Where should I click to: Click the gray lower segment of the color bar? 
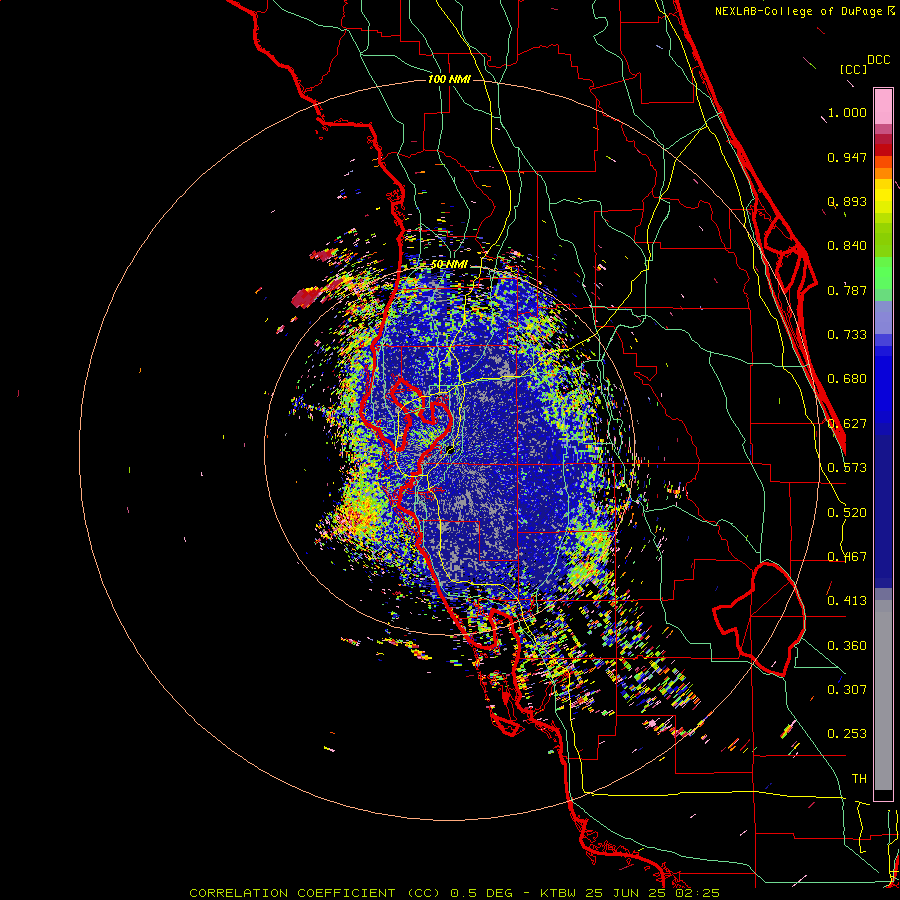coord(883,695)
